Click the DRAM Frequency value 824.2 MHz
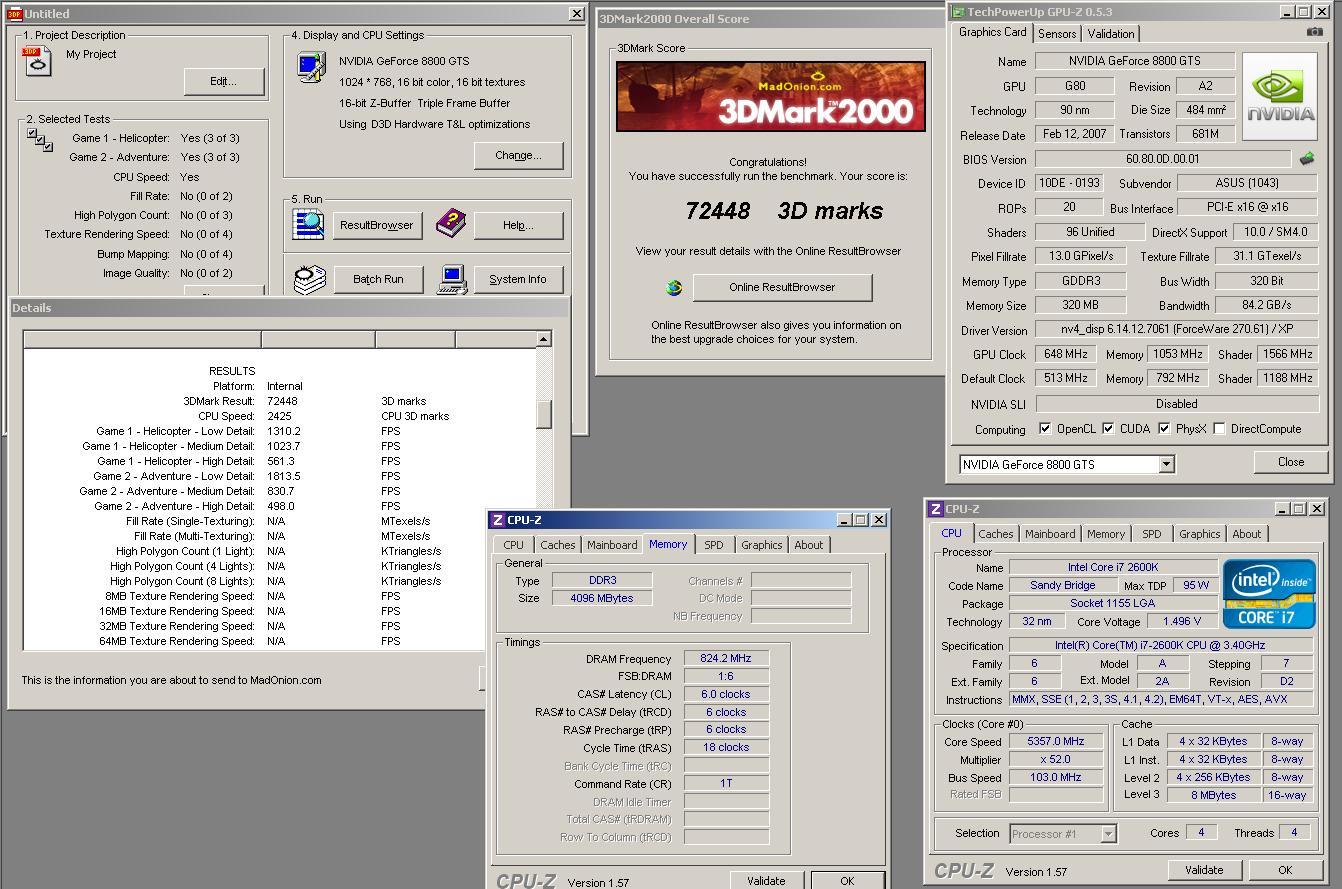Viewport: 1342px width, 889px height. 726,658
